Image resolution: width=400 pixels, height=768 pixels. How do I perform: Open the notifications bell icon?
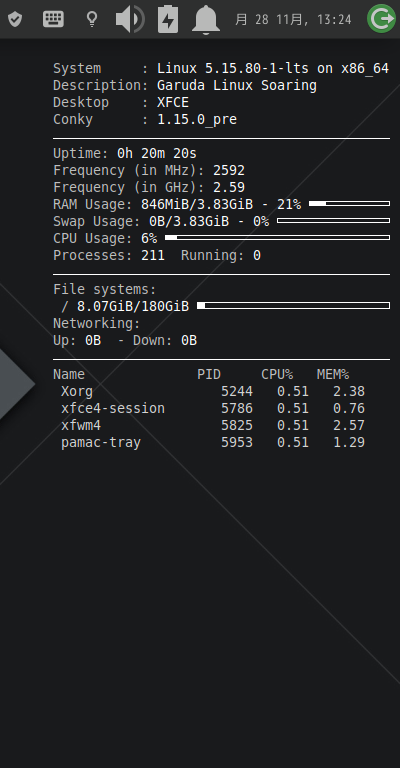point(206,20)
